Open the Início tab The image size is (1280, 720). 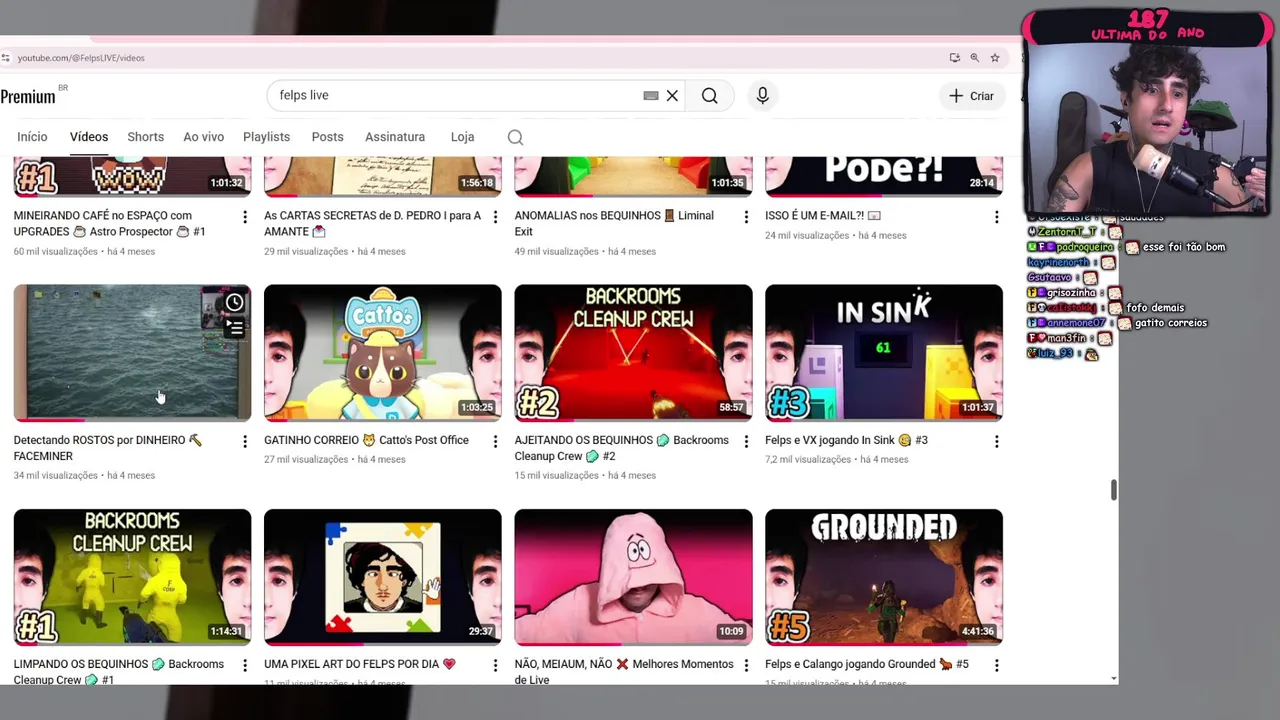tap(32, 137)
